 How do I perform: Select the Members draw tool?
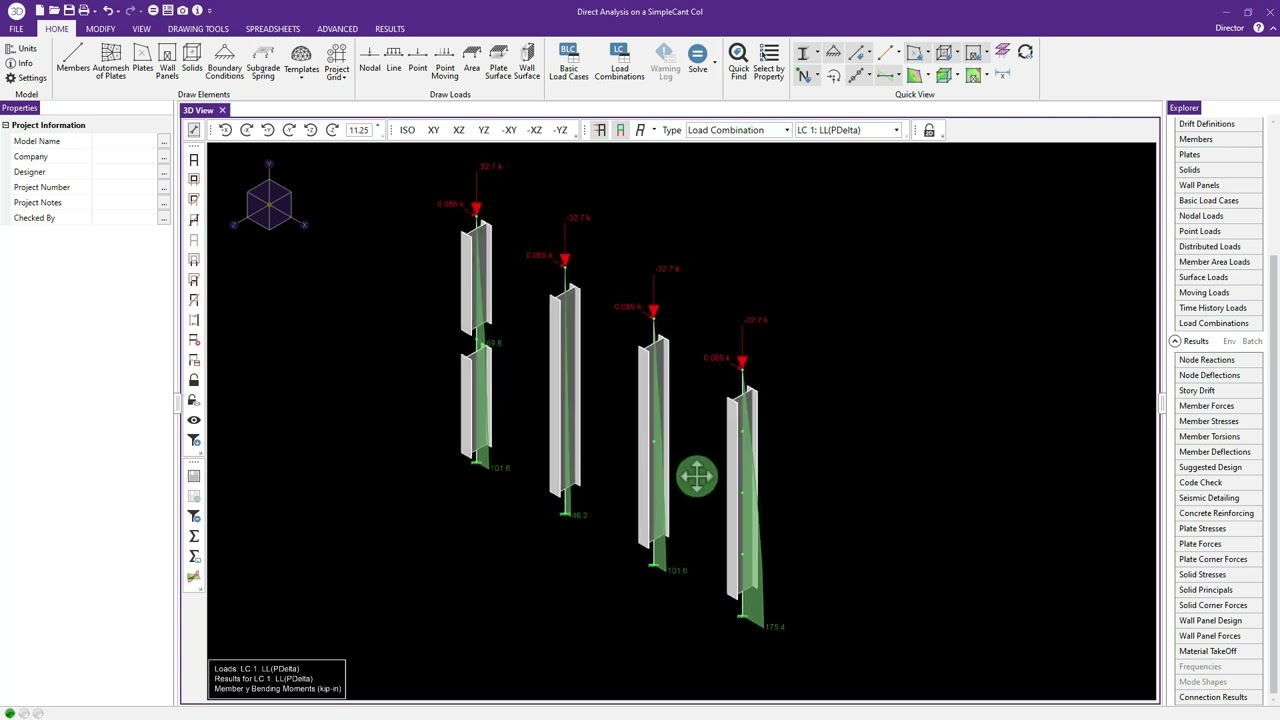[73, 60]
